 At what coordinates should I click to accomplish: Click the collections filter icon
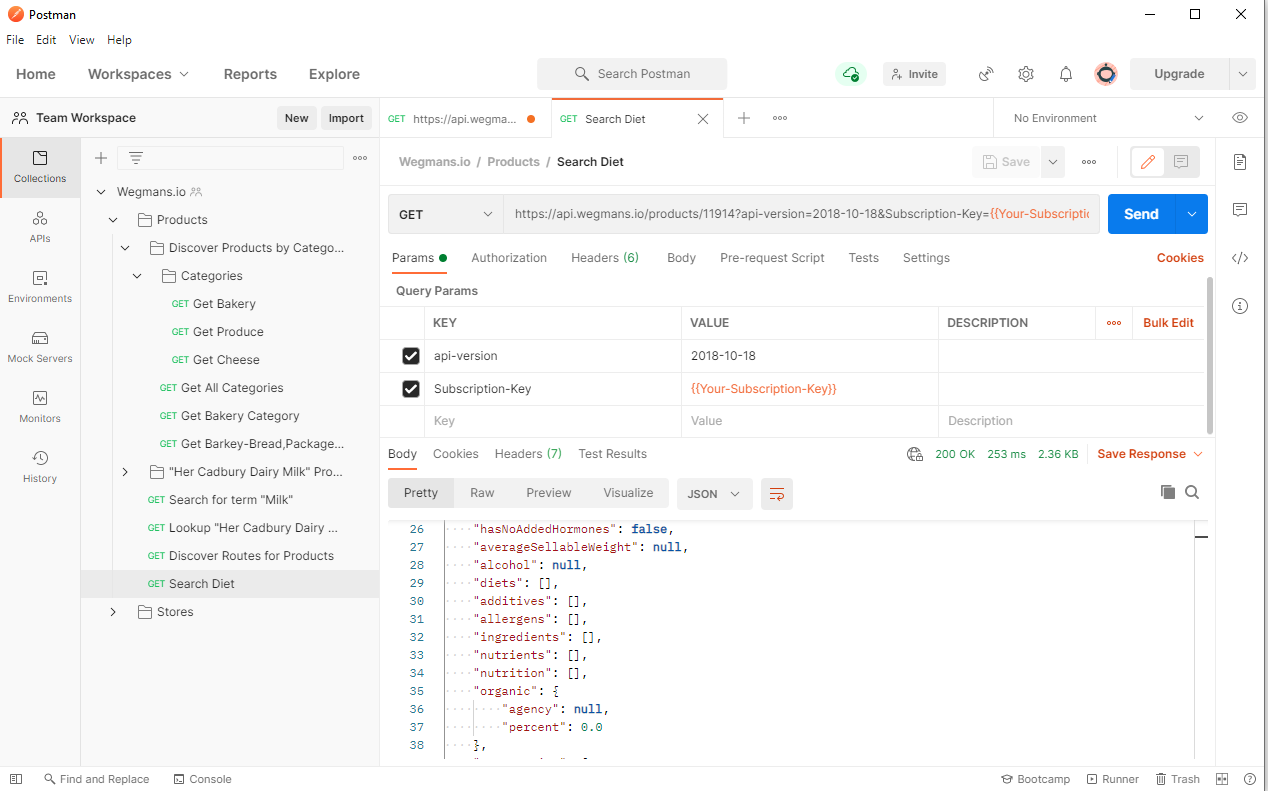(x=136, y=158)
